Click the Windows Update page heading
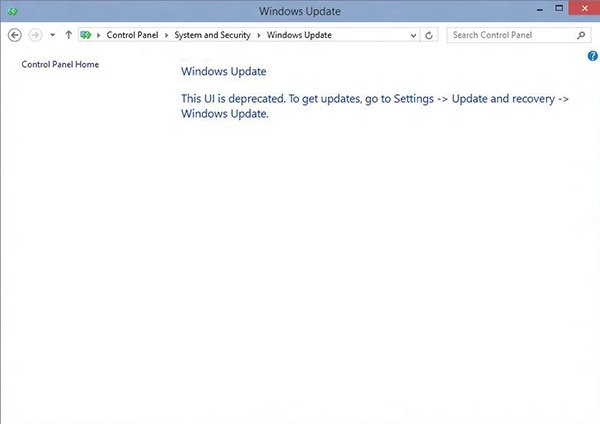Screen dimensions: 600x424 pos(223,72)
